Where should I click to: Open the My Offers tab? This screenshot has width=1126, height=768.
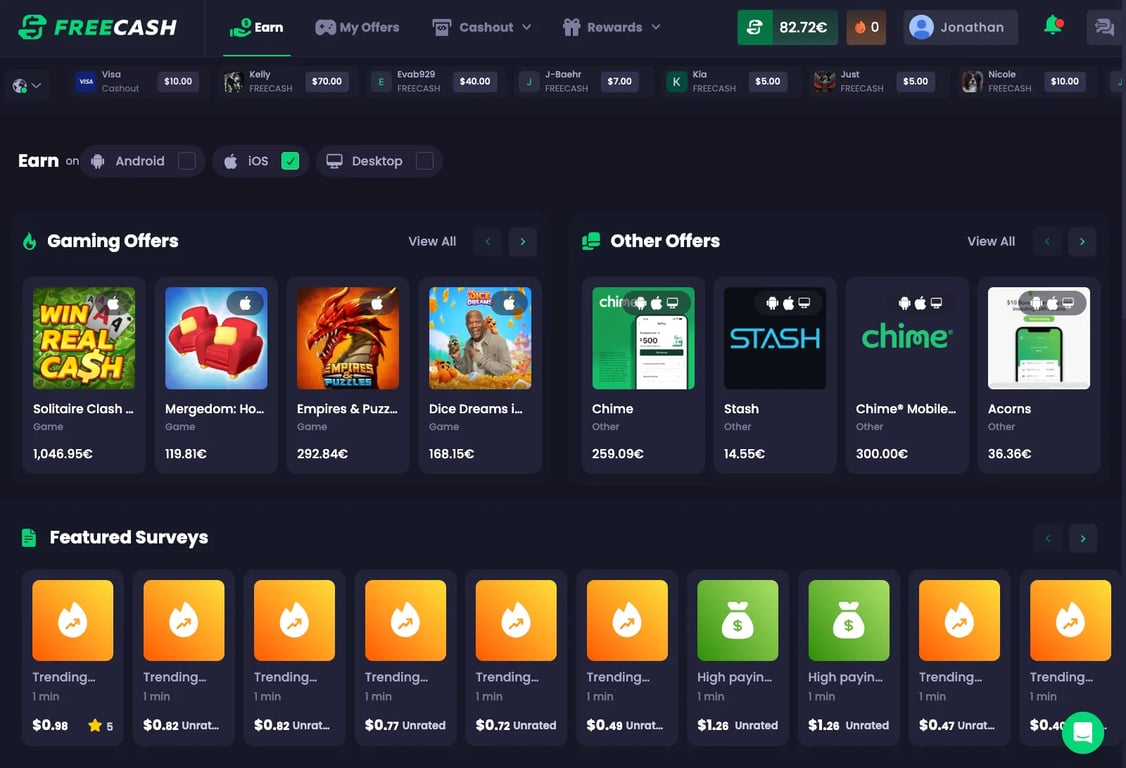click(x=357, y=27)
